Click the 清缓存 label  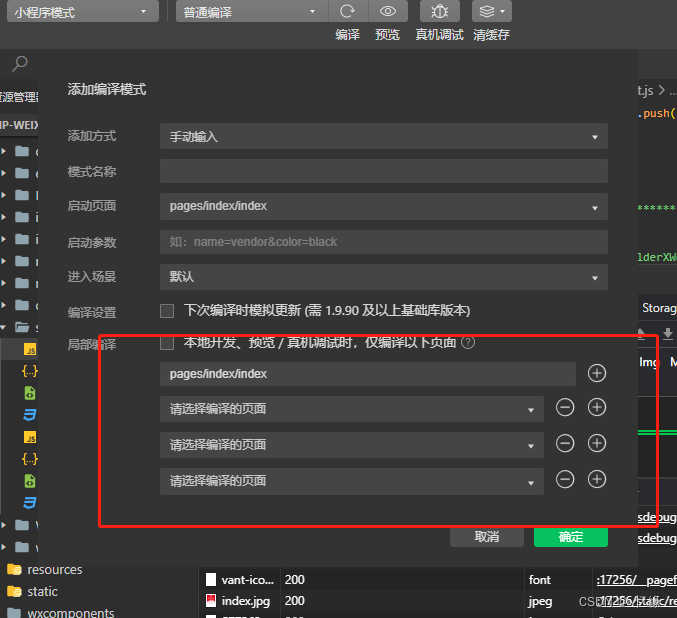[x=491, y=35]
